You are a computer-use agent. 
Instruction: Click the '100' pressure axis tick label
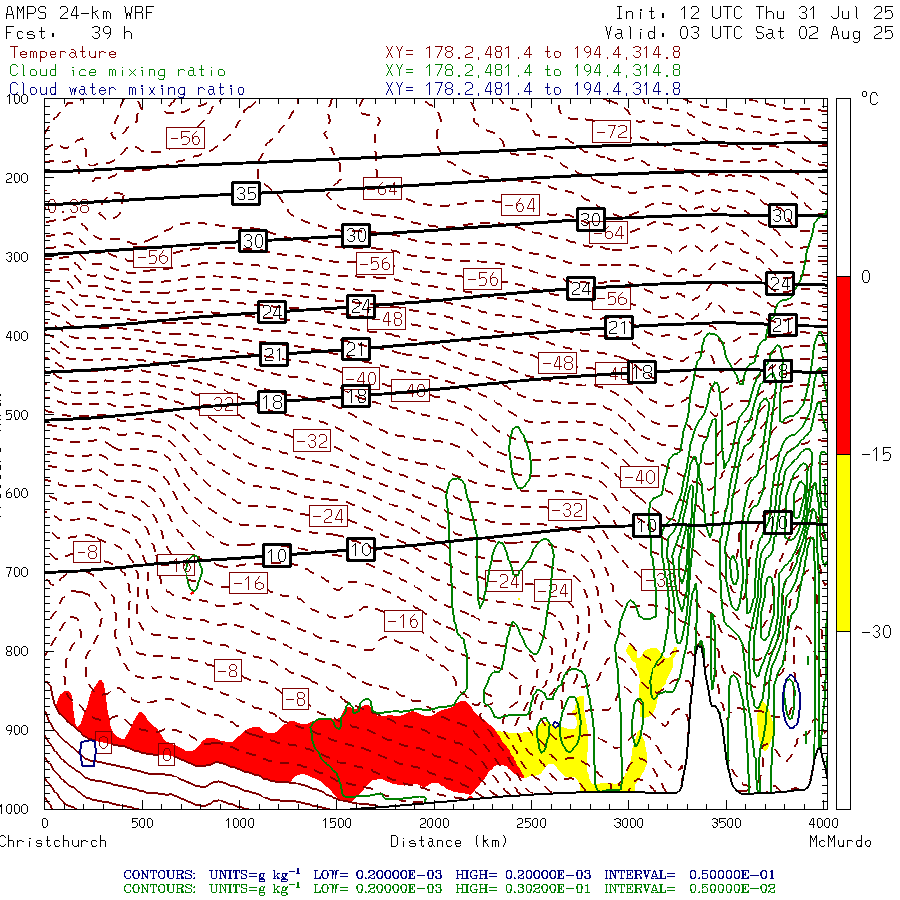pyautogui.click(x=17, y=99)
